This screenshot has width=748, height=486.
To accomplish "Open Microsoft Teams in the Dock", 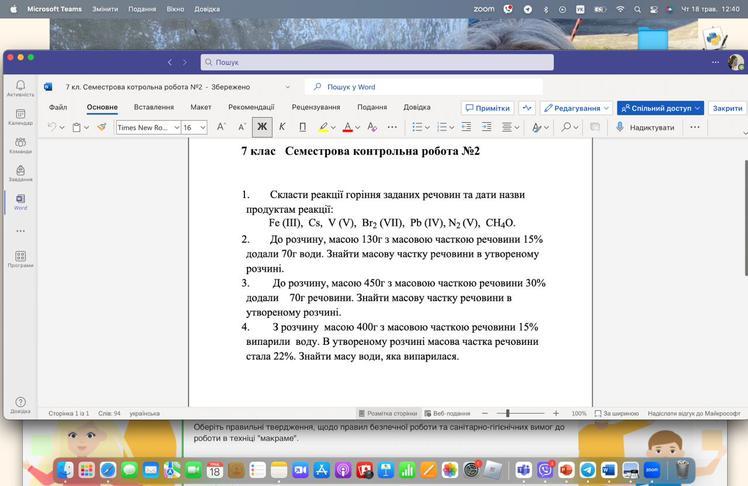I will [524, 470].
